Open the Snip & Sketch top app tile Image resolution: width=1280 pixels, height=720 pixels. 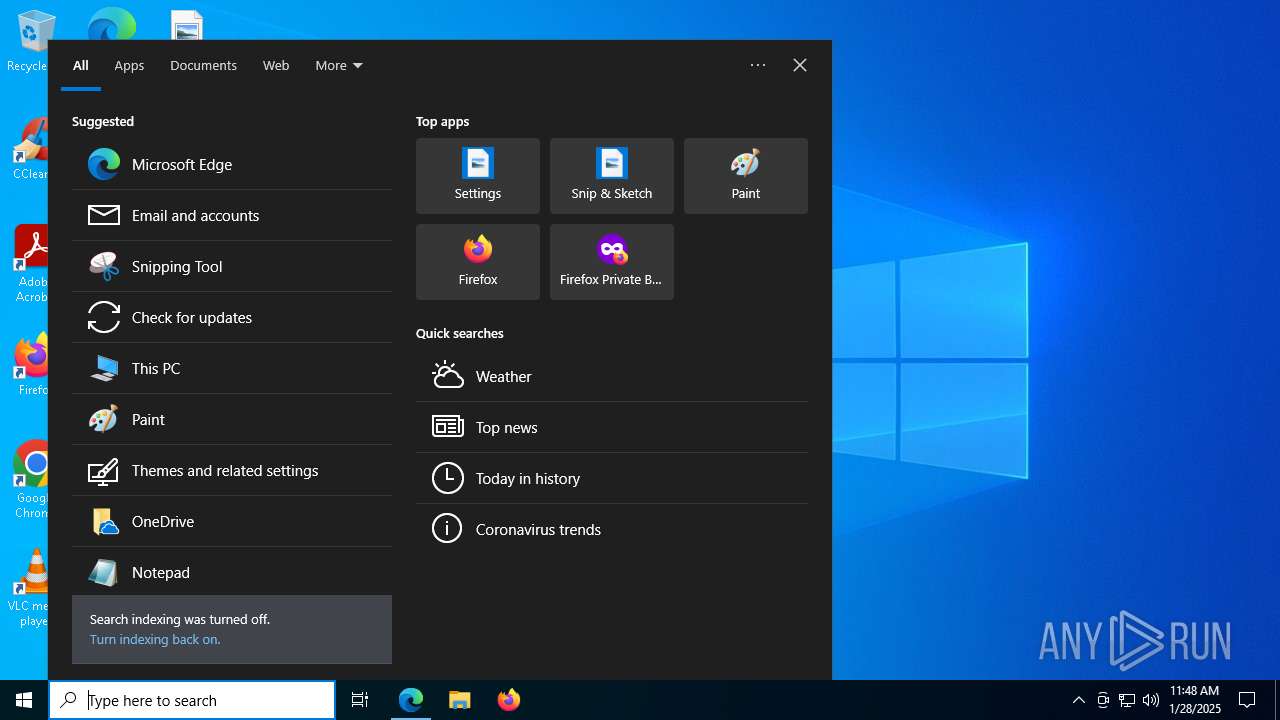(x=612, y=176)
